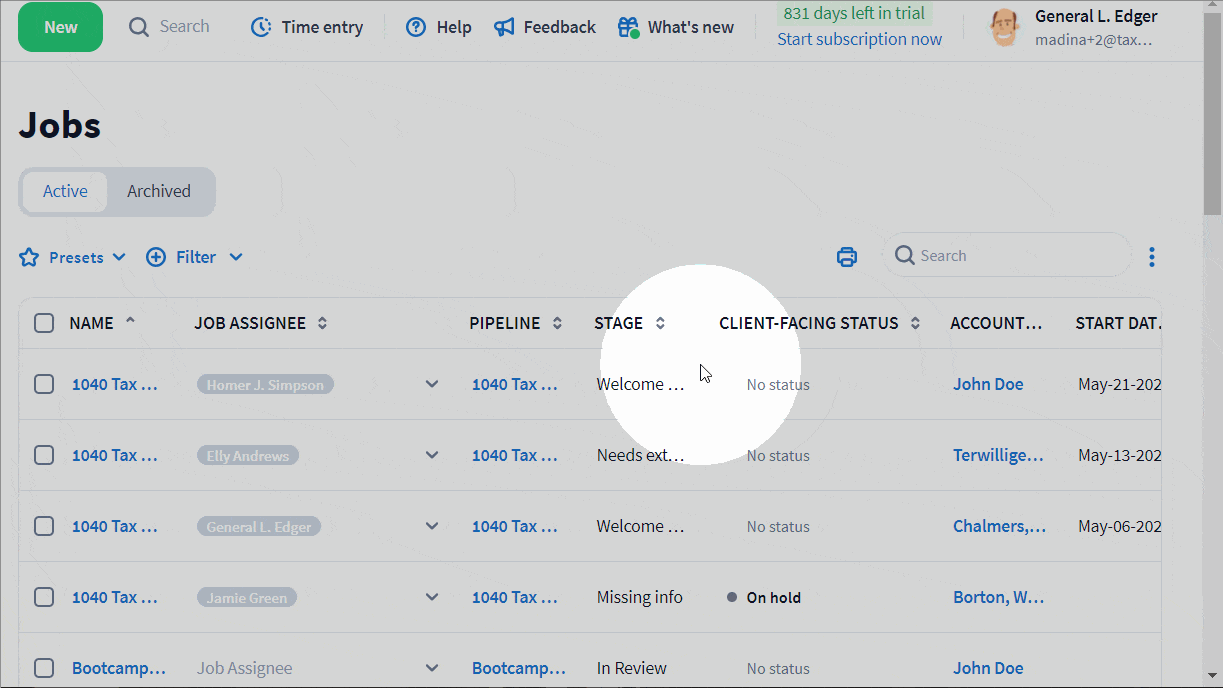Click the printer icon above the table
This screenshot has height=688, width=1223.
(847, 257)
